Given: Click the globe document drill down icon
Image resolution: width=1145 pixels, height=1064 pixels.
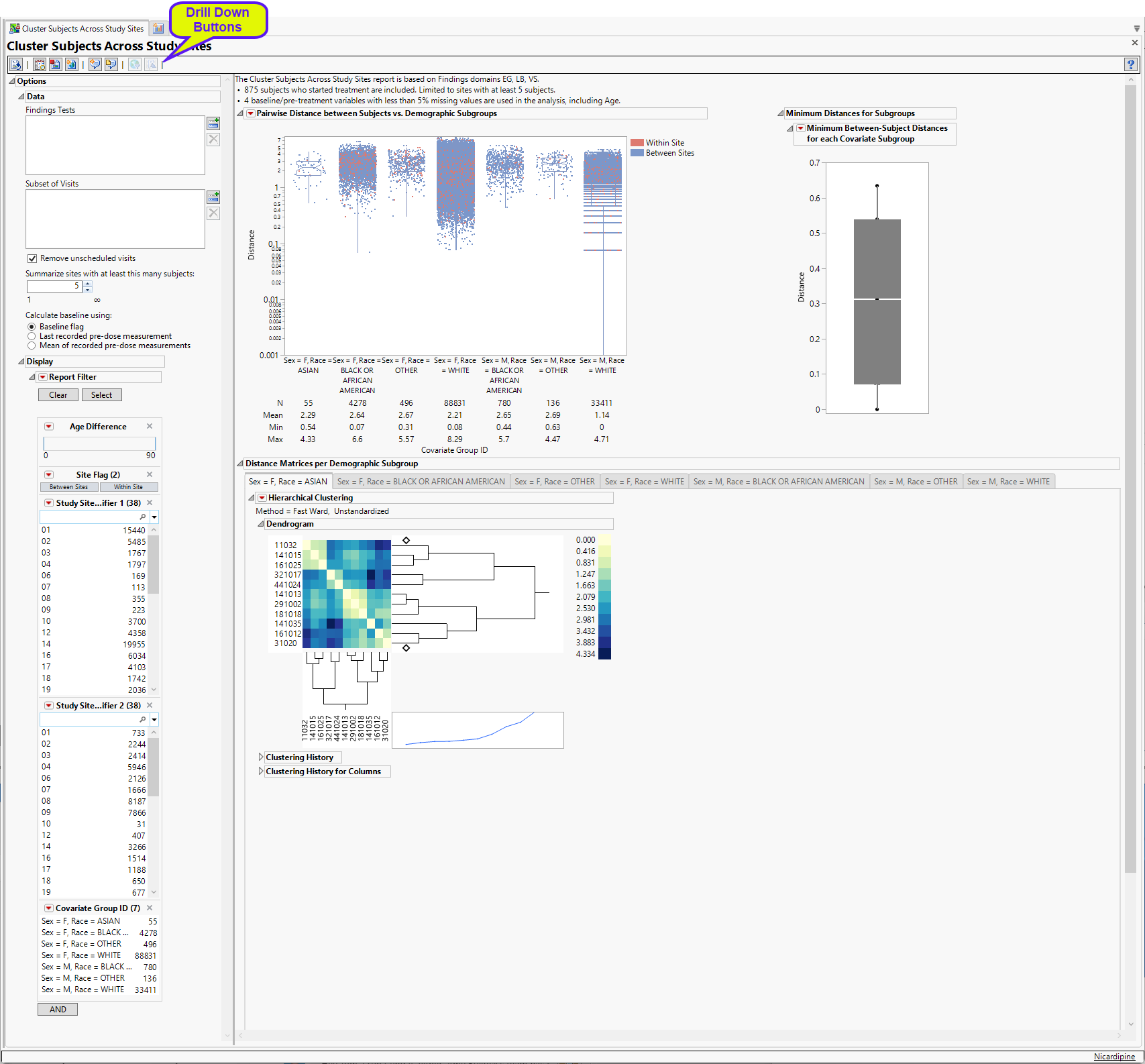Looking at the screenshot, I should tap(71, 64).
